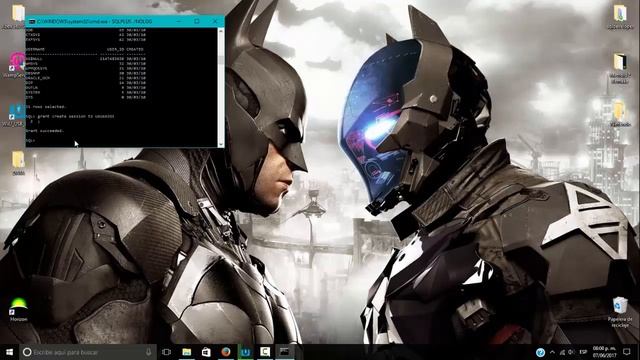
Task: Click the cmd window scrollbar up arrow
Action: [221, 31]
